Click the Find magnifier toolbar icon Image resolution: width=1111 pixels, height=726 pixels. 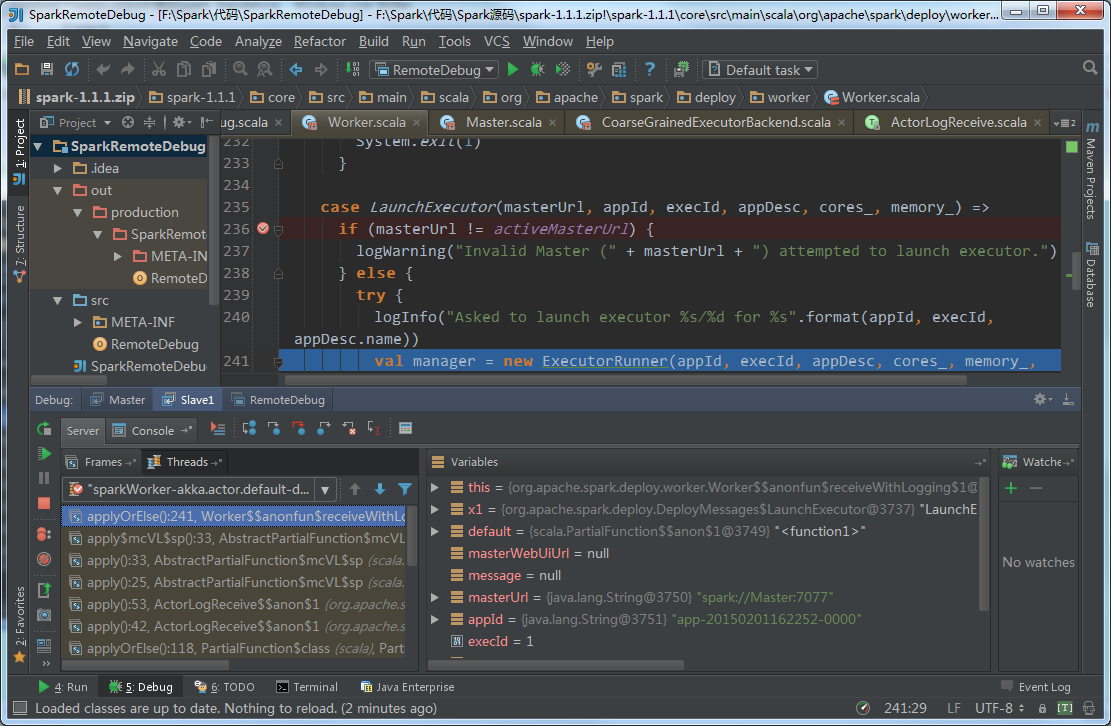[240, 69]
